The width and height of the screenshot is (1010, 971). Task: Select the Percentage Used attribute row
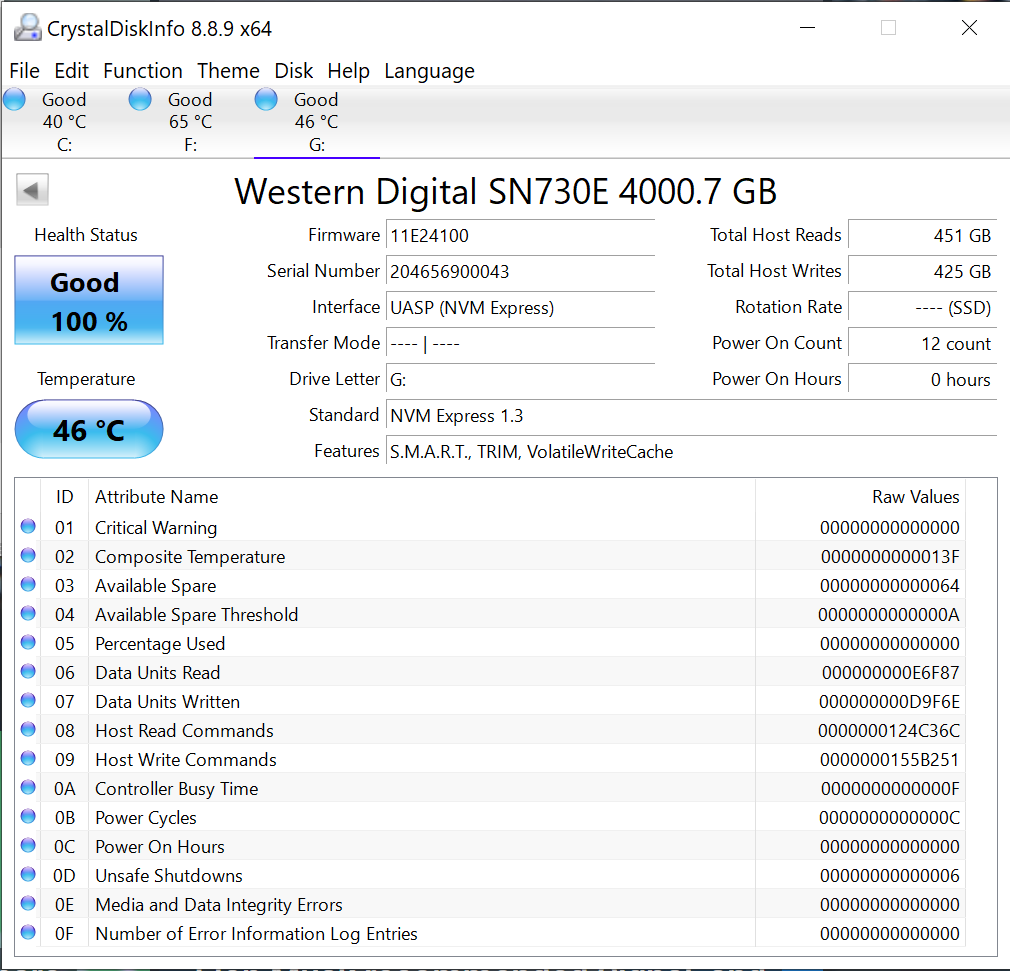click(x=400, y=643)
